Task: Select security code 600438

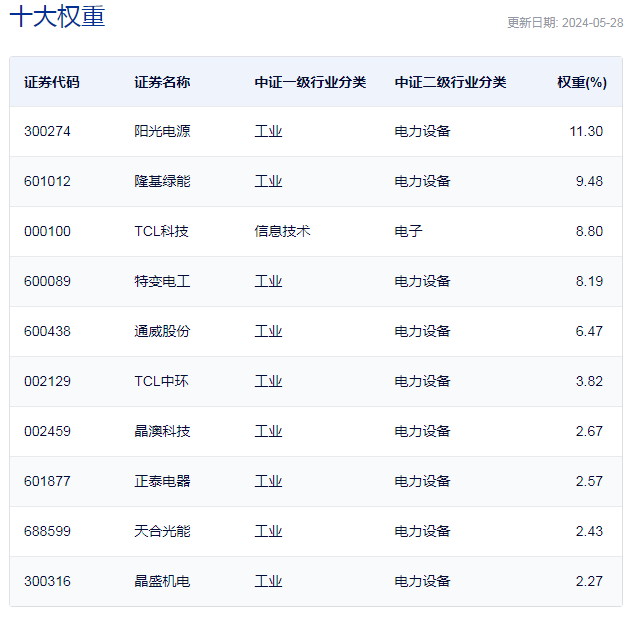Action: 47,331
